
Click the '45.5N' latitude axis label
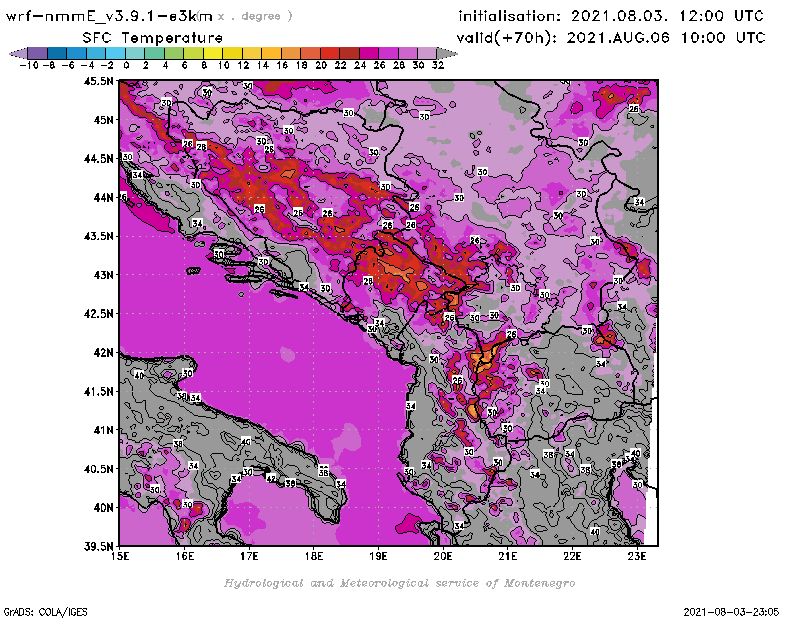98,81
